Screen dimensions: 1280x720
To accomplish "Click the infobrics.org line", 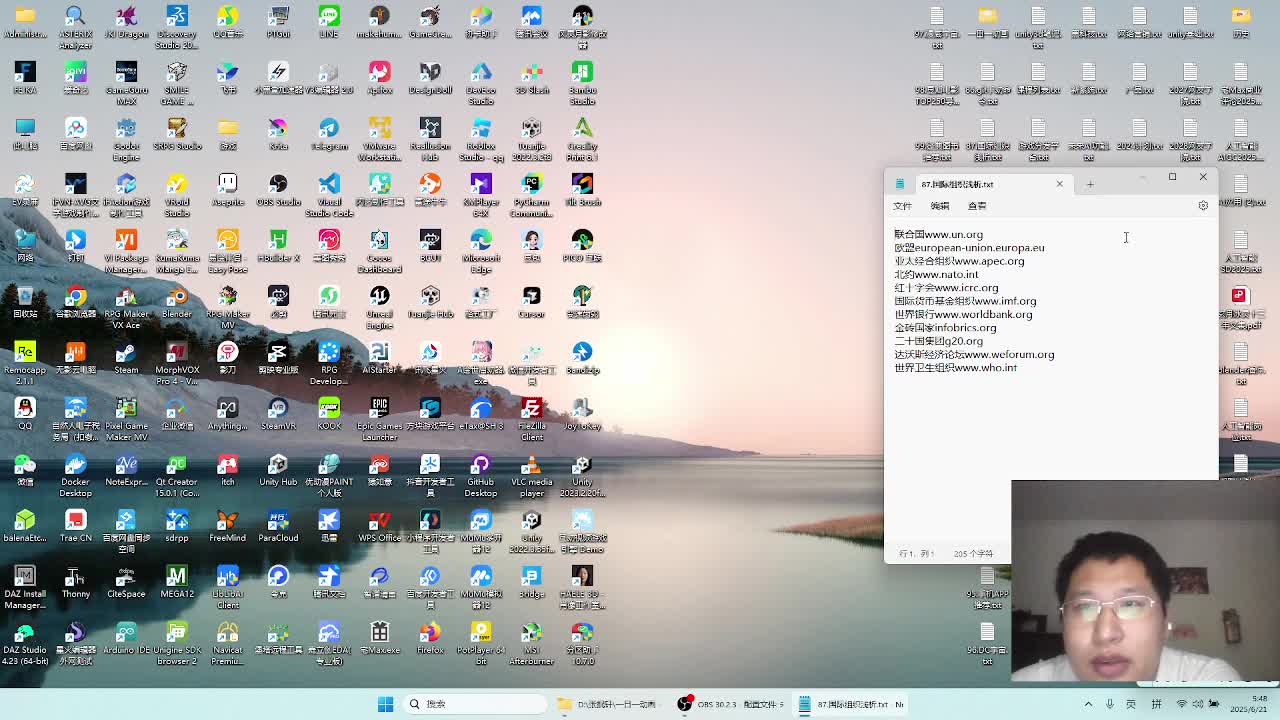I will coord(945,328).
